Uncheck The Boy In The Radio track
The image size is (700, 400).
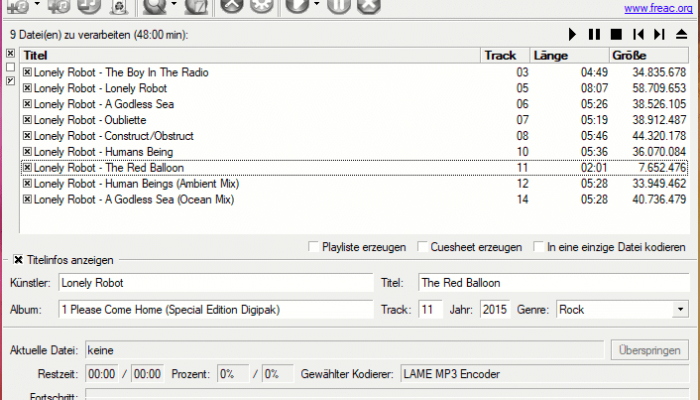point(27,72)
